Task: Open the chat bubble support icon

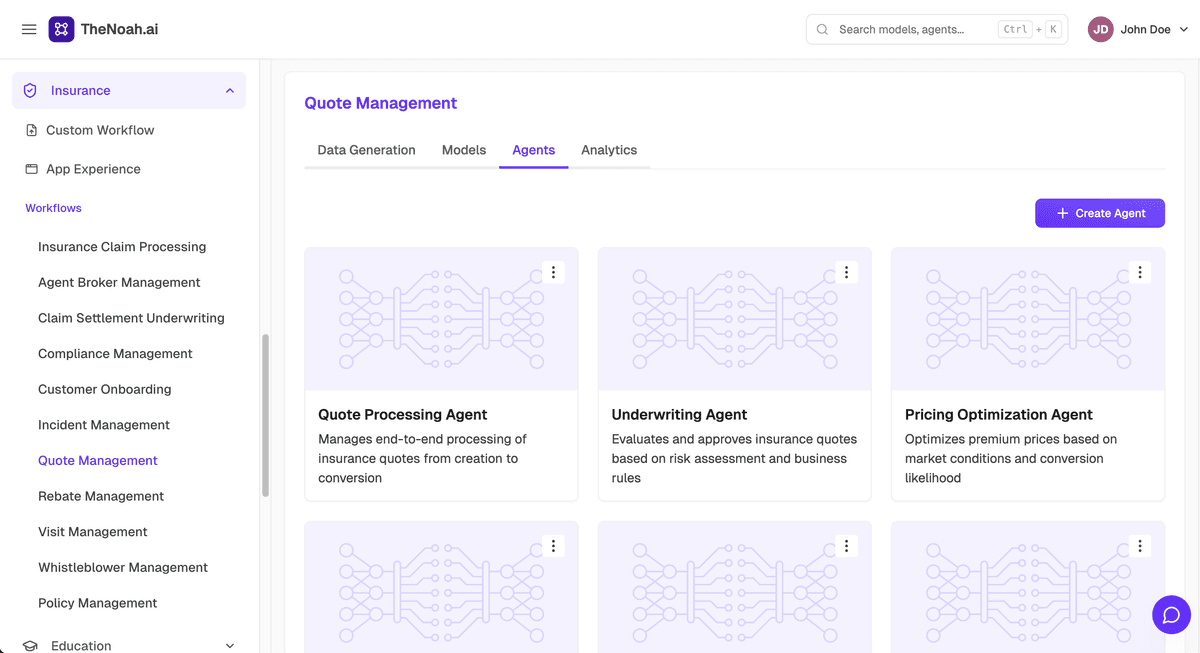Action: coord(1171,615)
